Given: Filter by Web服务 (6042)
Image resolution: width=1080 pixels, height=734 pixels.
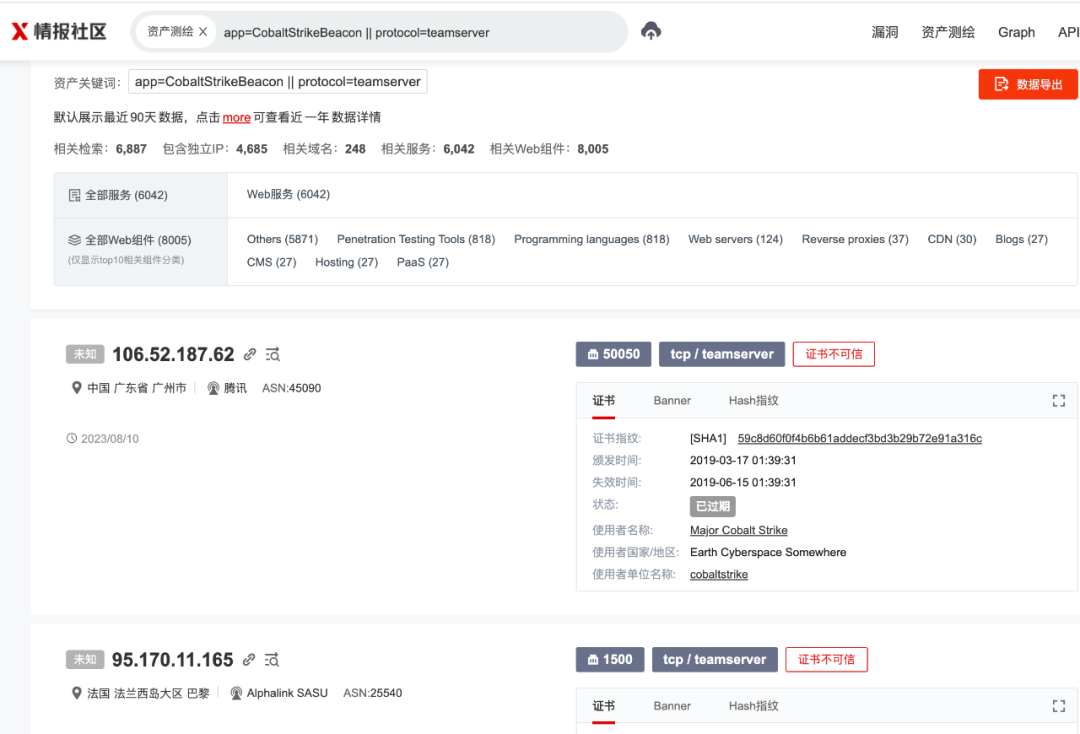Looking at the screenshot, I should (288, 194).
